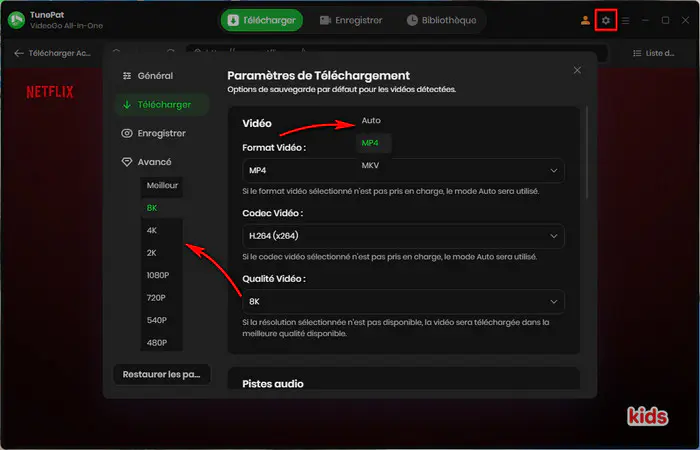Go back using the left arrow icon
Viewport: 700px width, 450px height.
pos(19,53)
